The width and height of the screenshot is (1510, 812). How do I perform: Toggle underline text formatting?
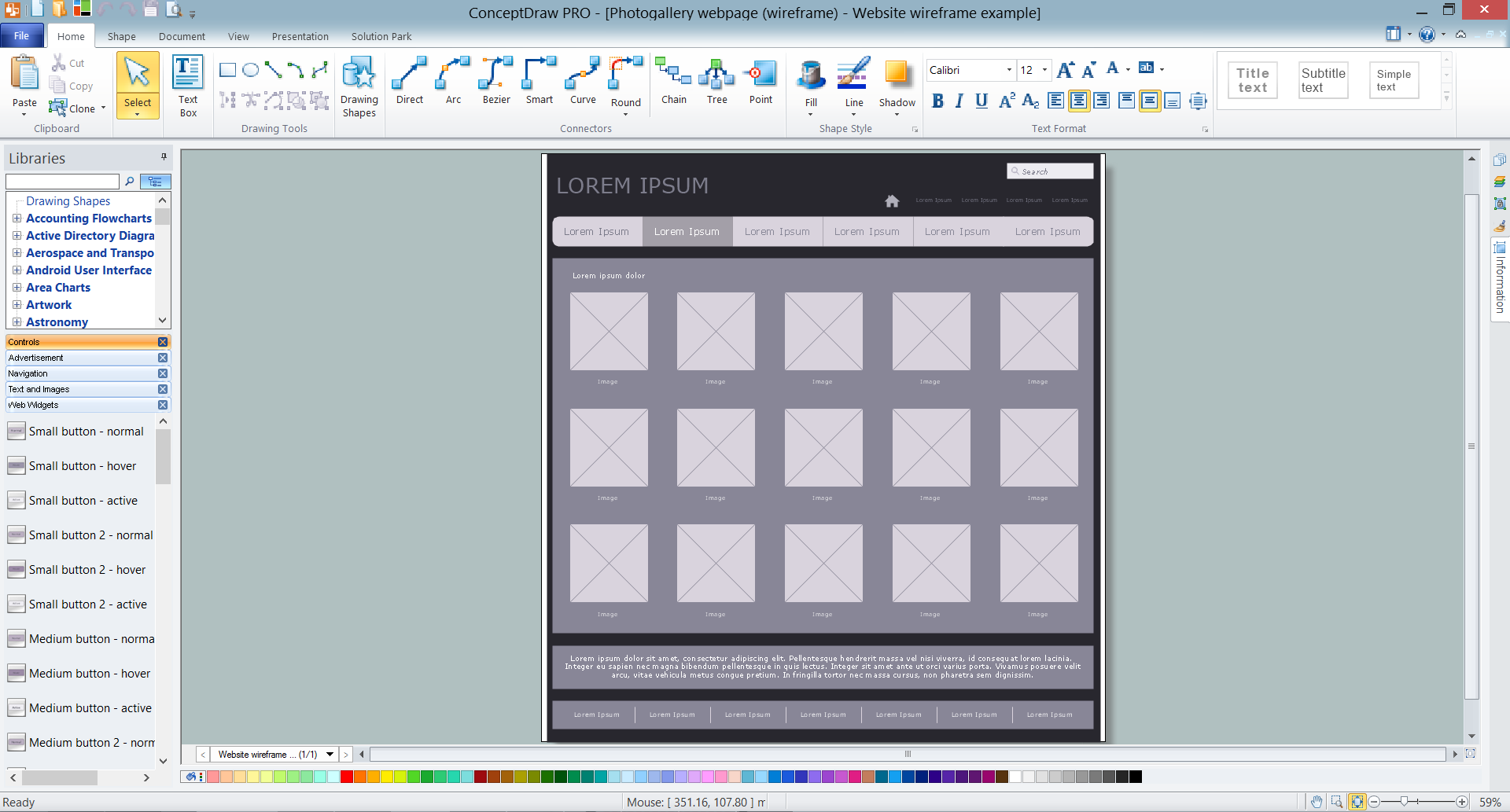[x=981, y=101]
